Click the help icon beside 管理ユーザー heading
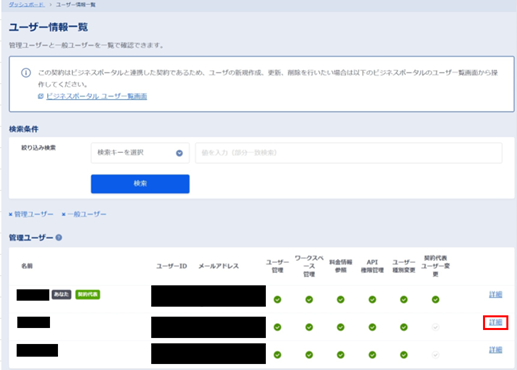 pos(59,238)
